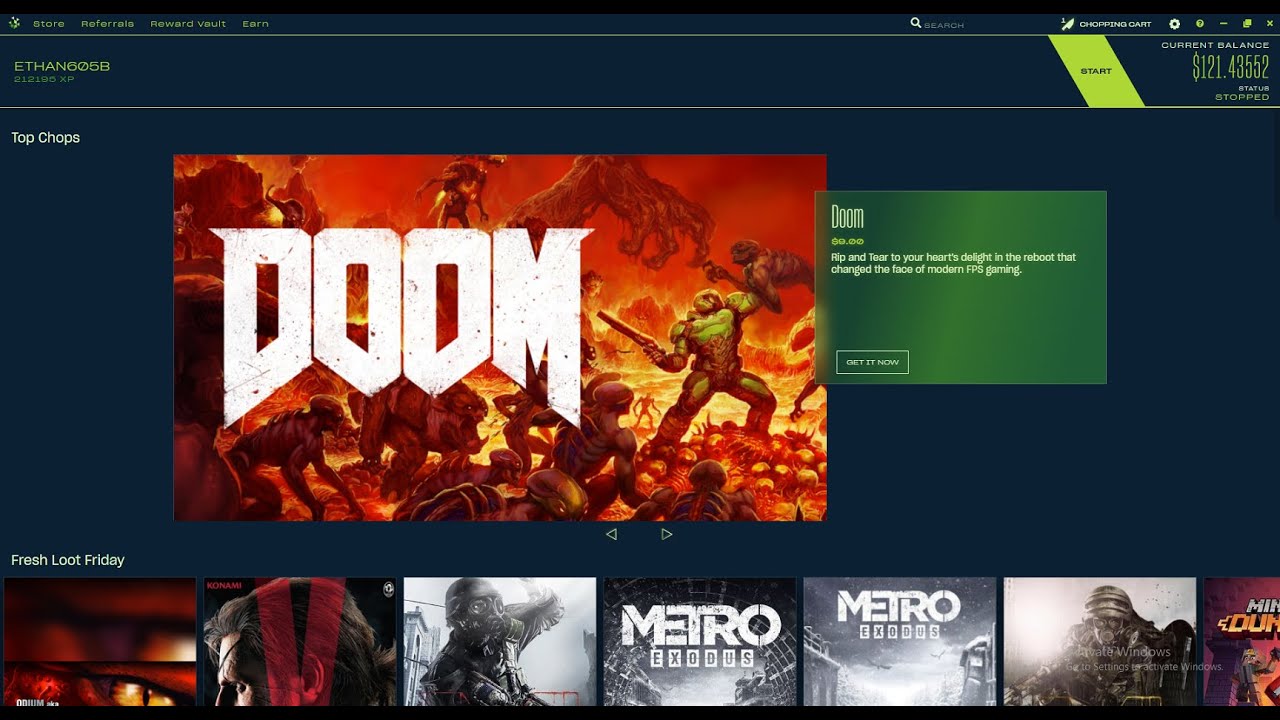This screenshot has height=720, width=1280.
Task: Click the chopping cart knife icon
Action: tap(1067, 24)
